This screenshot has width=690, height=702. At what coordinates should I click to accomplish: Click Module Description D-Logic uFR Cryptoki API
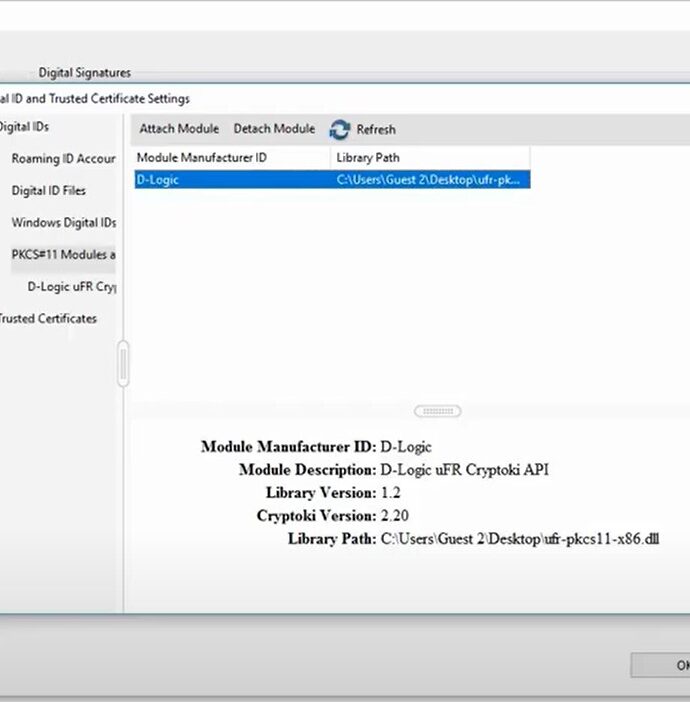(464, 470)
